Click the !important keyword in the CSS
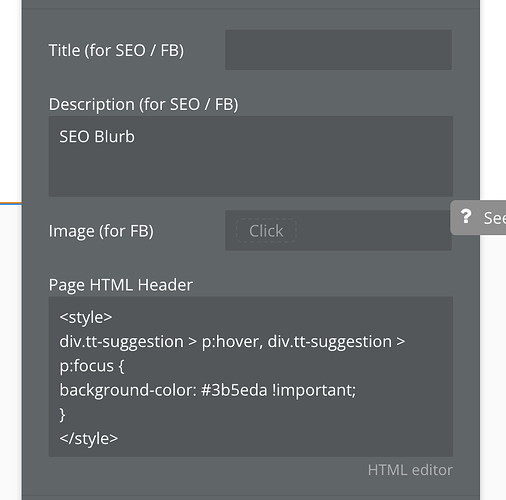This screenshot has height=500, width=506. point(314,390)
